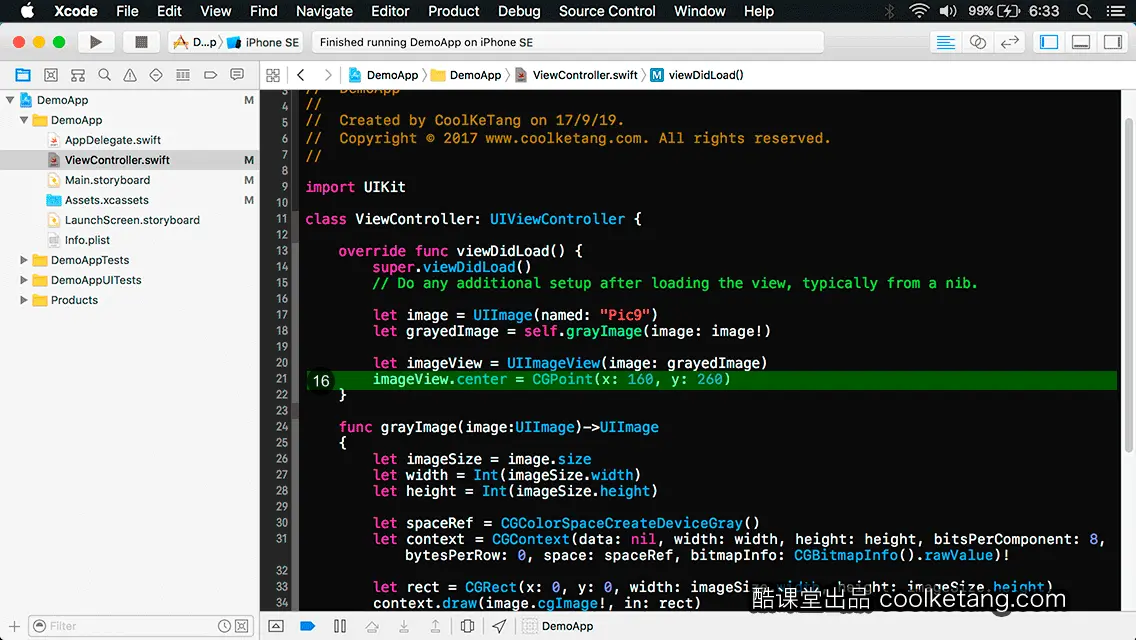Viewport: 1136px width, 640px height.
Task: Open the Debug navigator icon
Action: [x=183, y=75]
